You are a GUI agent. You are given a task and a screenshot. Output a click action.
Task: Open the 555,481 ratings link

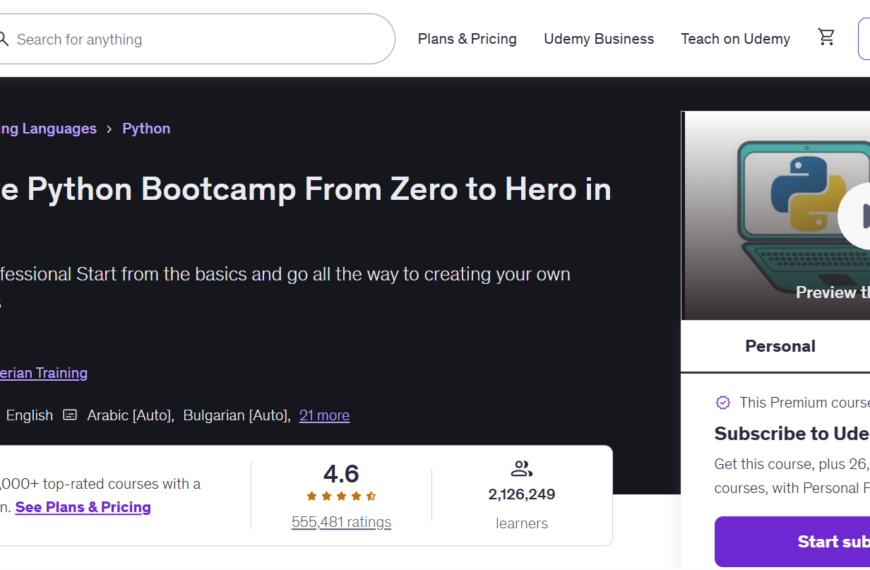click(341, 522)
